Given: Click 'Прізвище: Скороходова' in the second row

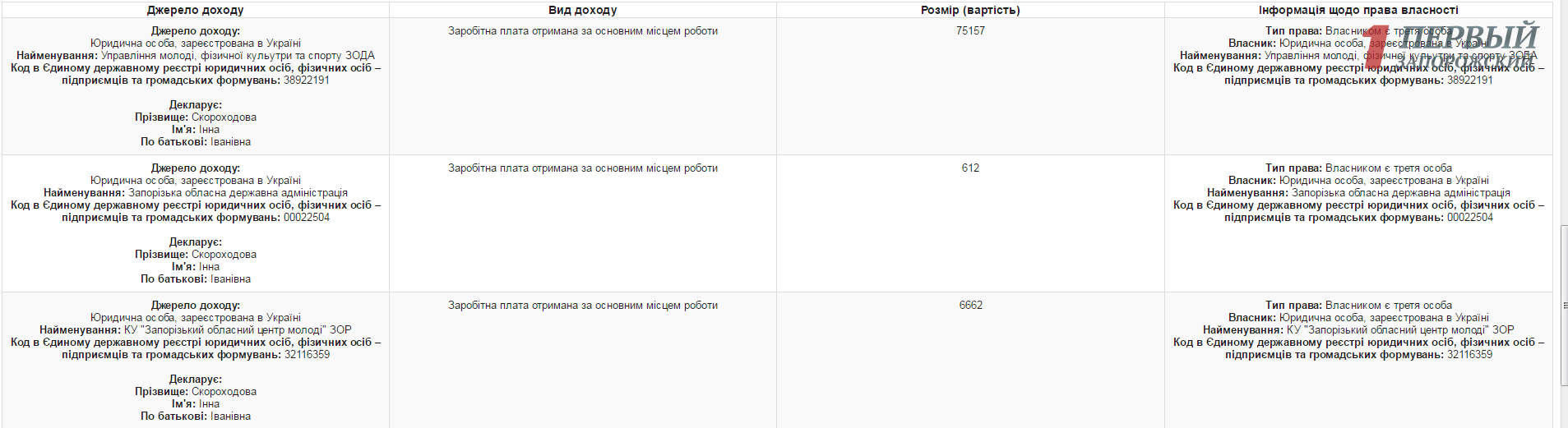Looking at the screenshot, I should point(196,255).
